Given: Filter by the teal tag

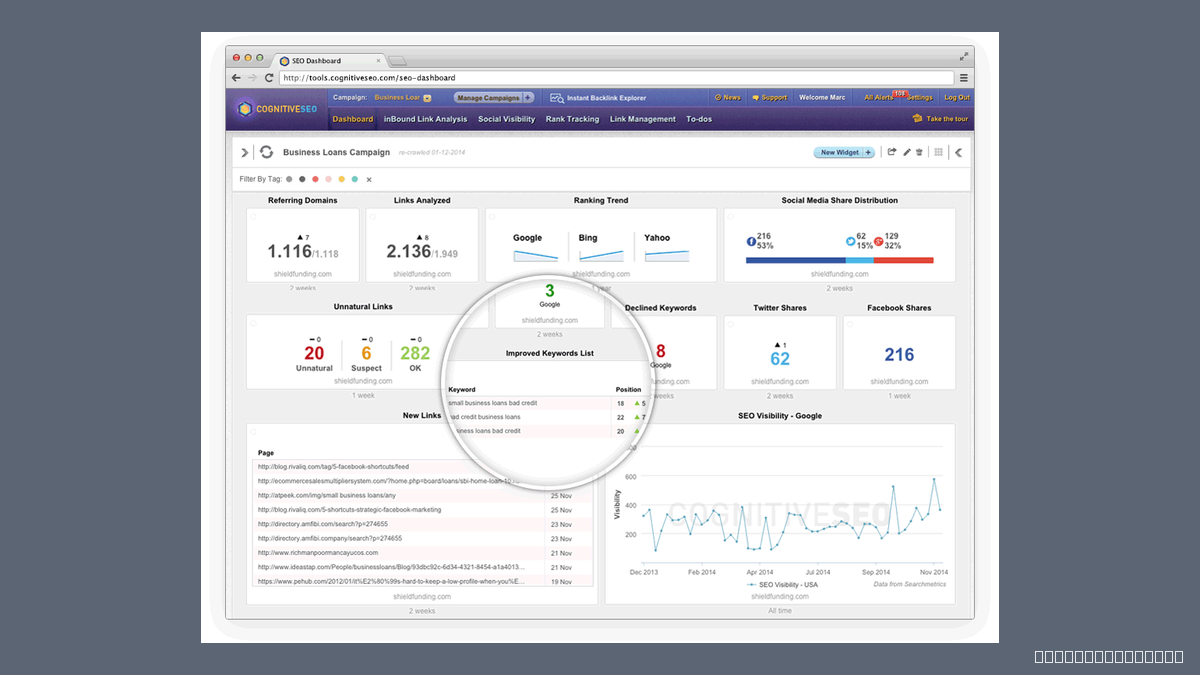Looking at the screenshot, I should click(354, 179).
